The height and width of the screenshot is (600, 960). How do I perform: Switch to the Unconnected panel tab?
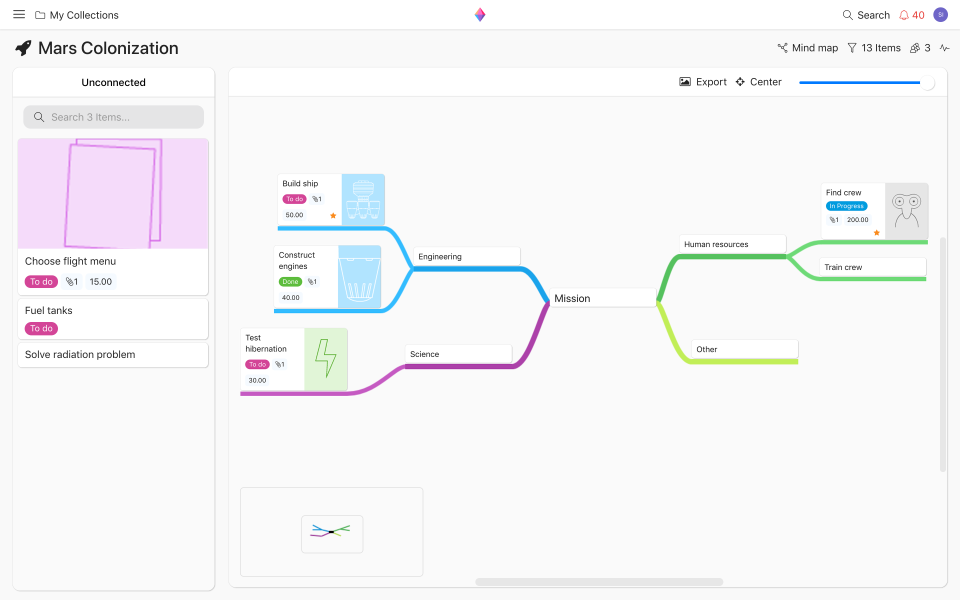[113, 82]
